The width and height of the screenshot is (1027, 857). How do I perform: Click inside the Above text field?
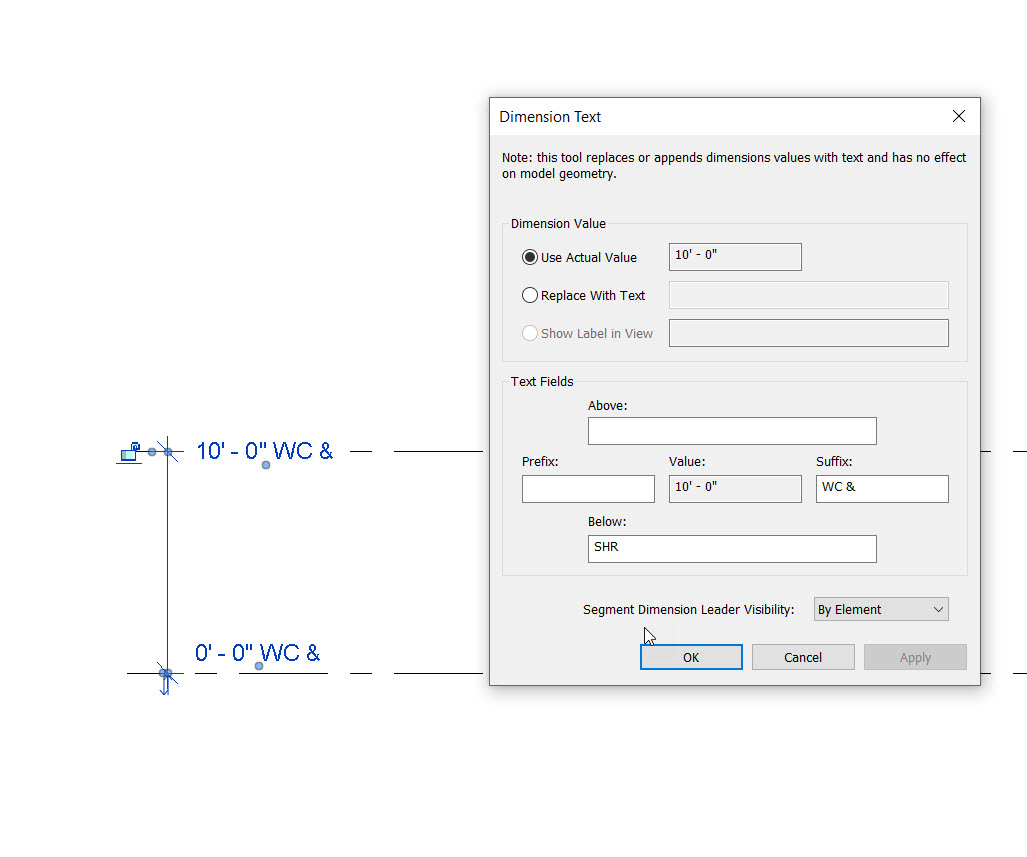tap(731, 431)
